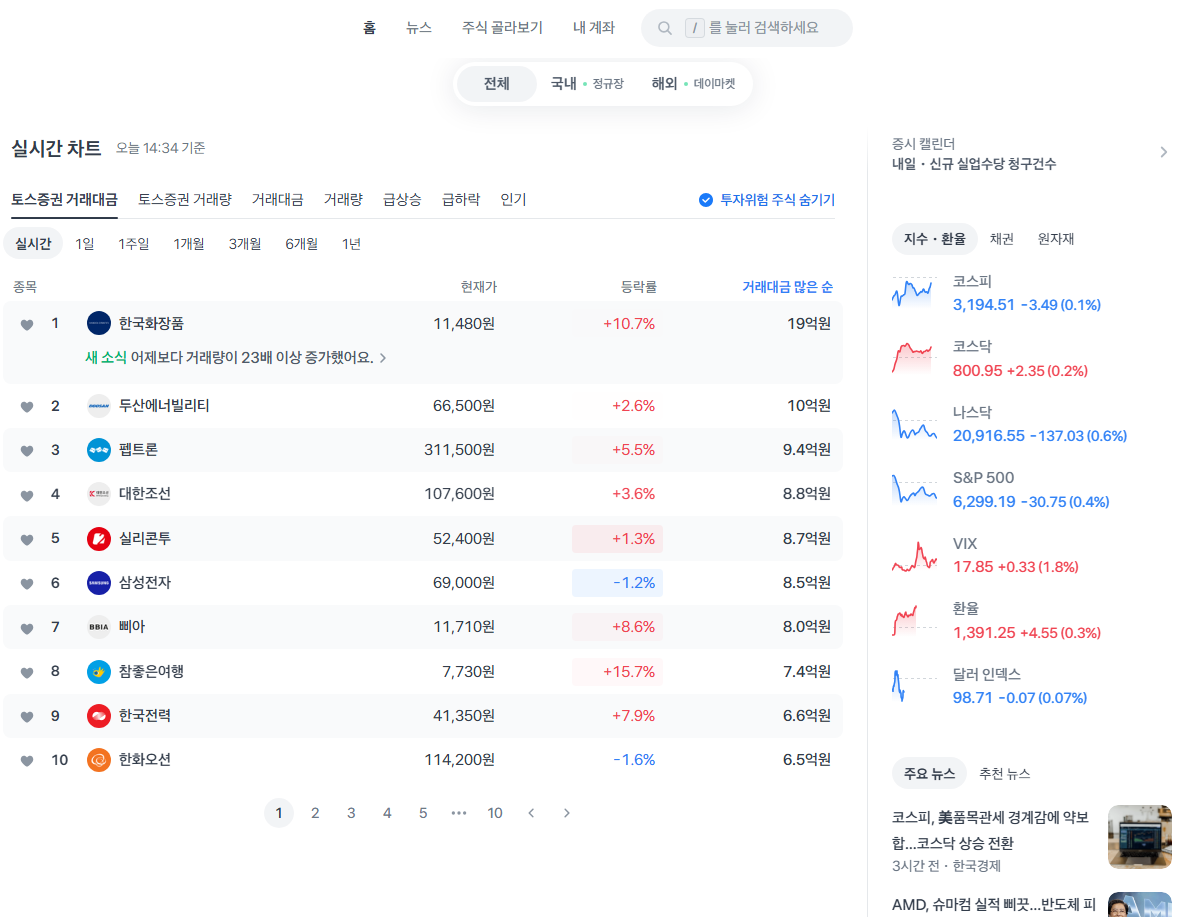Screen dimensions: 1191x917
Task: Open thumbnail for the AMD news article
Action: pos(1139,904)
